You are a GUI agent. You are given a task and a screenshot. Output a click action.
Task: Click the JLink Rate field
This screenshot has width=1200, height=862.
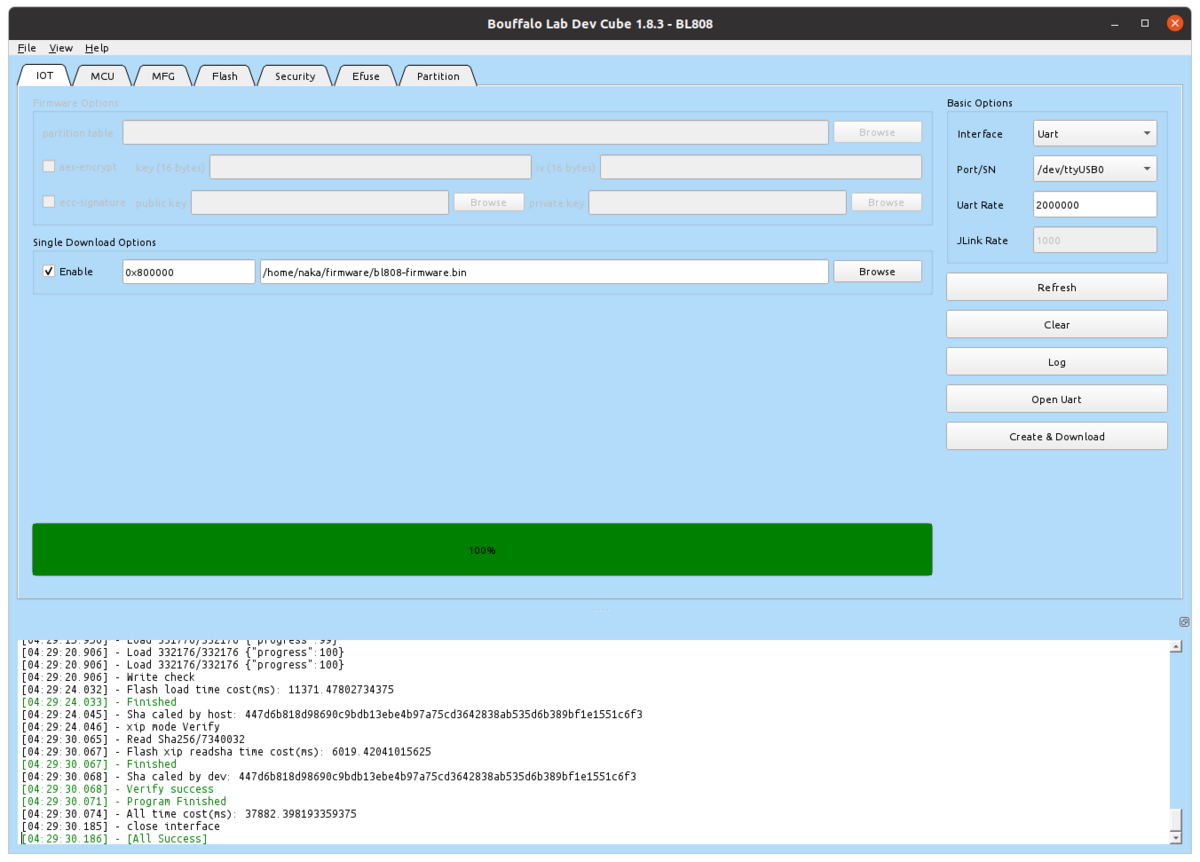pyautogui.click(x=1094, y=240)
